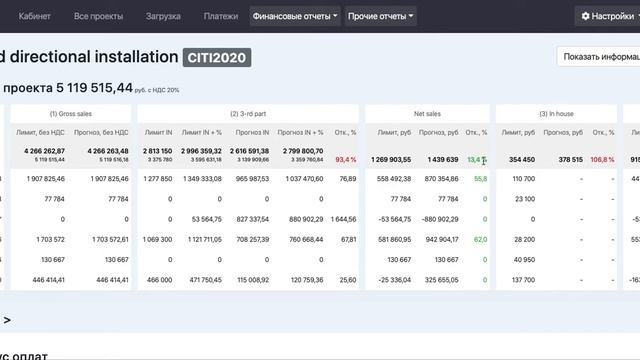
Task: Click green deviation value 55,8
Action: click(480, 179)
